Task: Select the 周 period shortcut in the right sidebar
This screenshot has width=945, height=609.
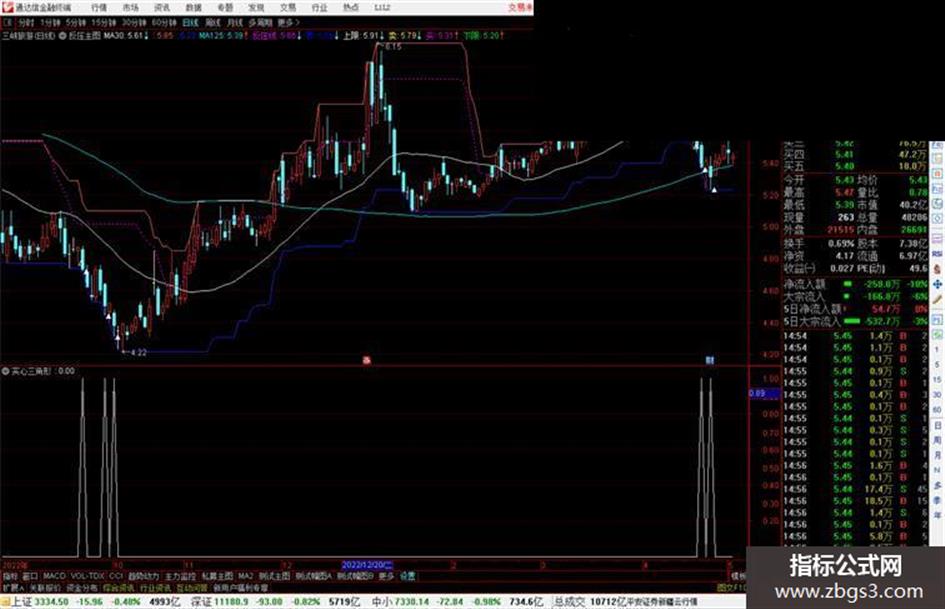Action: (937, 440)
